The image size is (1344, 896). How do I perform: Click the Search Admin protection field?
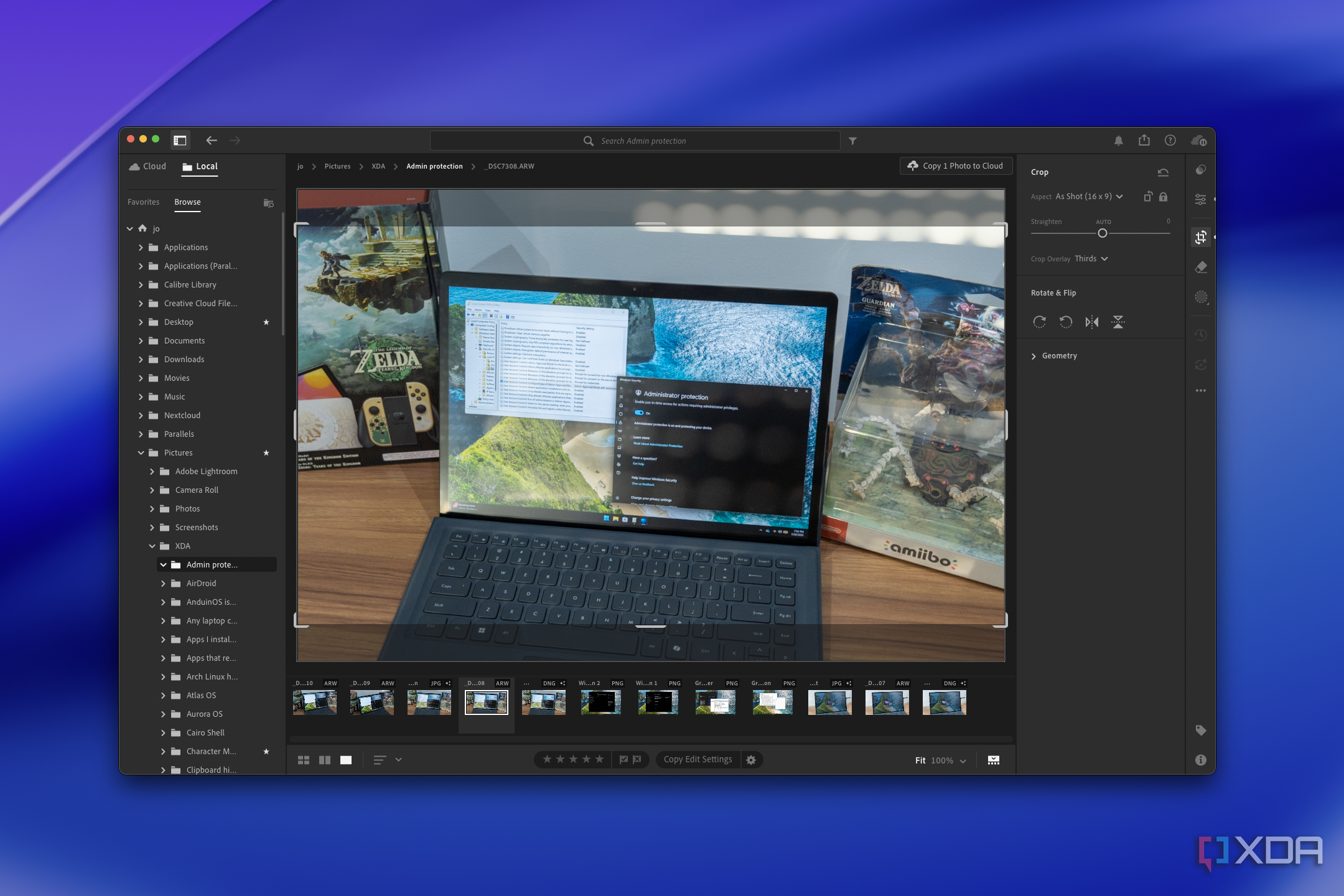[635, 141]
